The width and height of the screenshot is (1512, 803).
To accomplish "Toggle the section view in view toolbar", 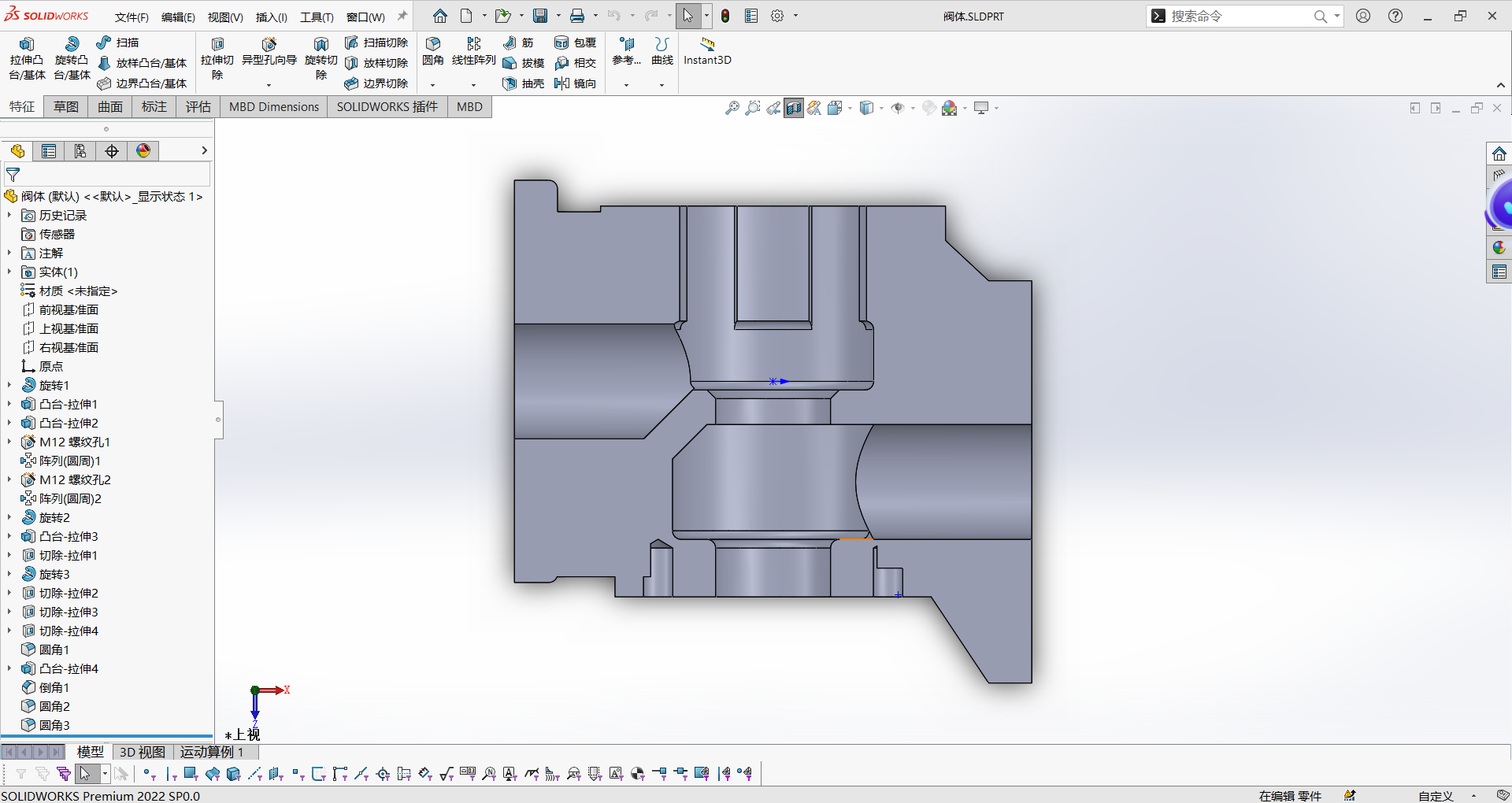I will [794, 108].
